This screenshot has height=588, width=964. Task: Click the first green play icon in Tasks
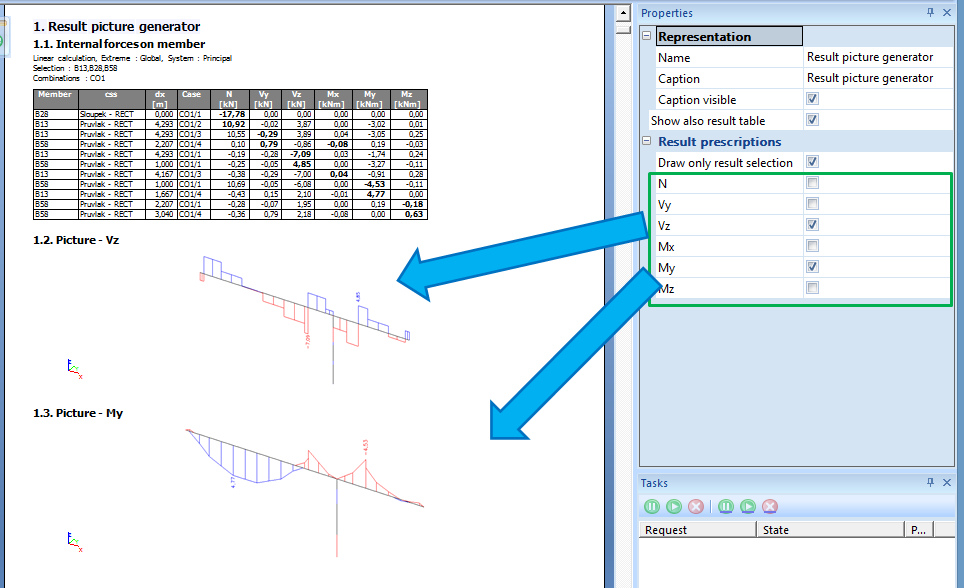click(674, 507)
